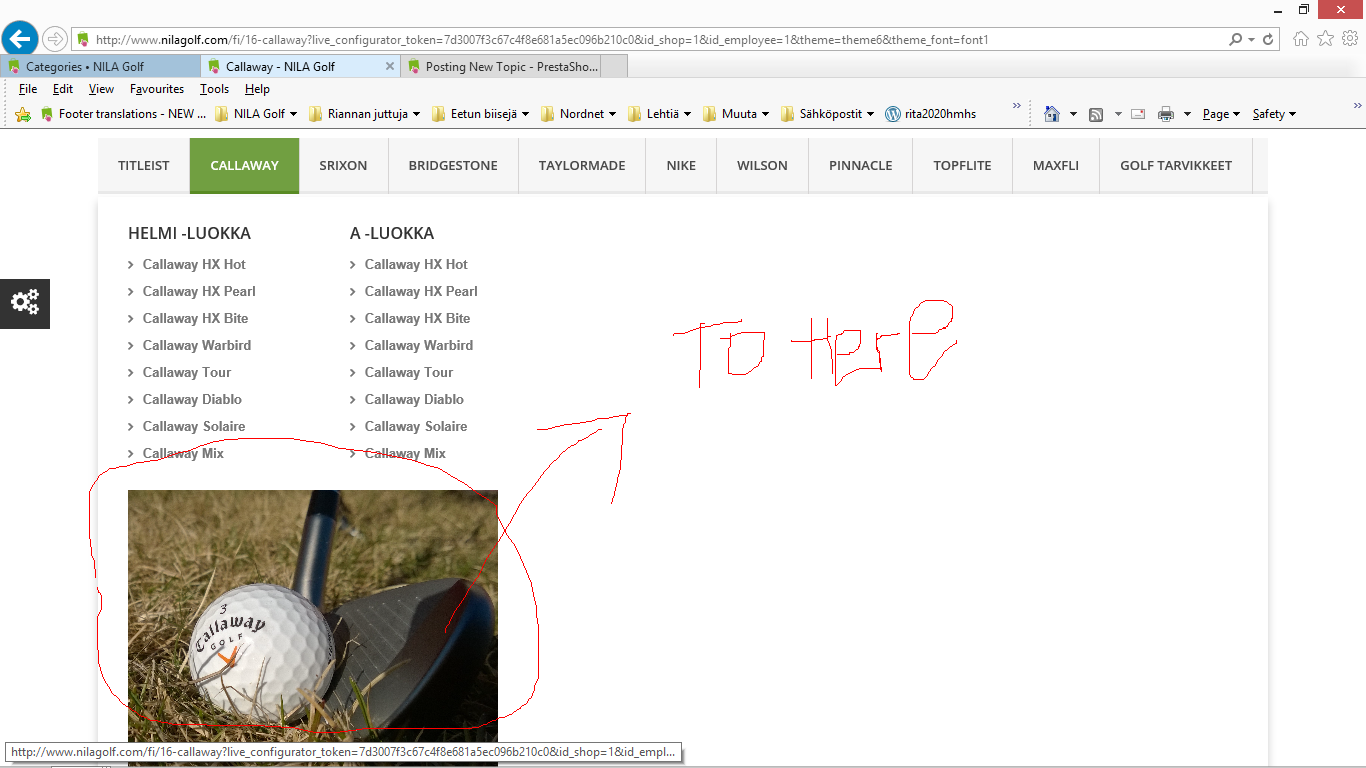Select the SRIXON navigation tab

pos(343,165)
